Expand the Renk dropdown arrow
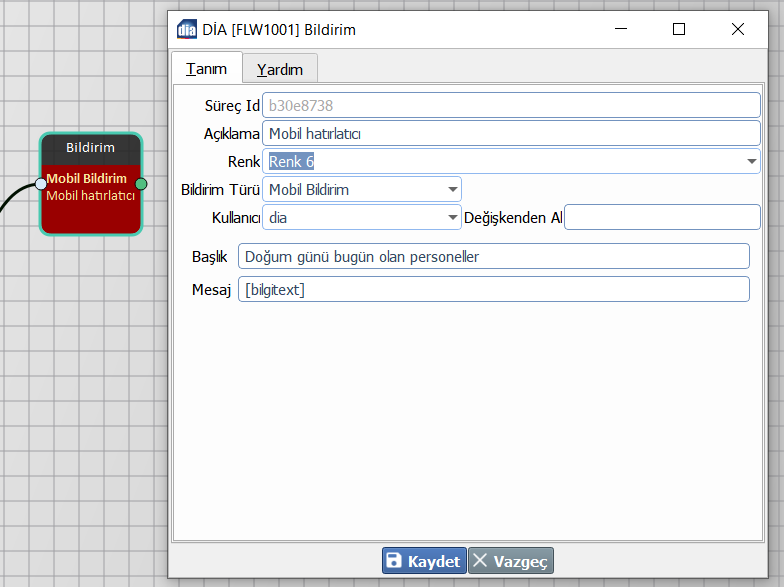Screen dimensions: 784x587 click(751, 161)
